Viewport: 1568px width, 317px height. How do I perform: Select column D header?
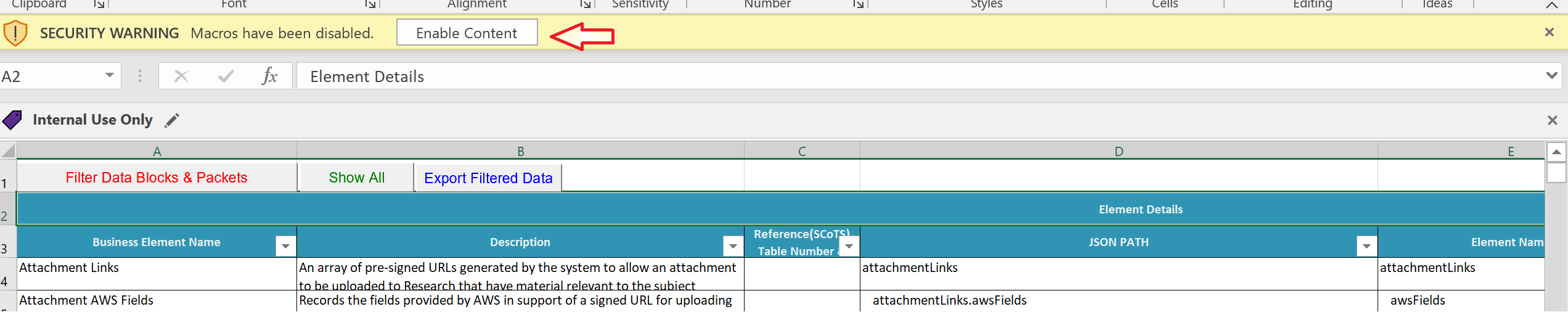coord(1119,150)
